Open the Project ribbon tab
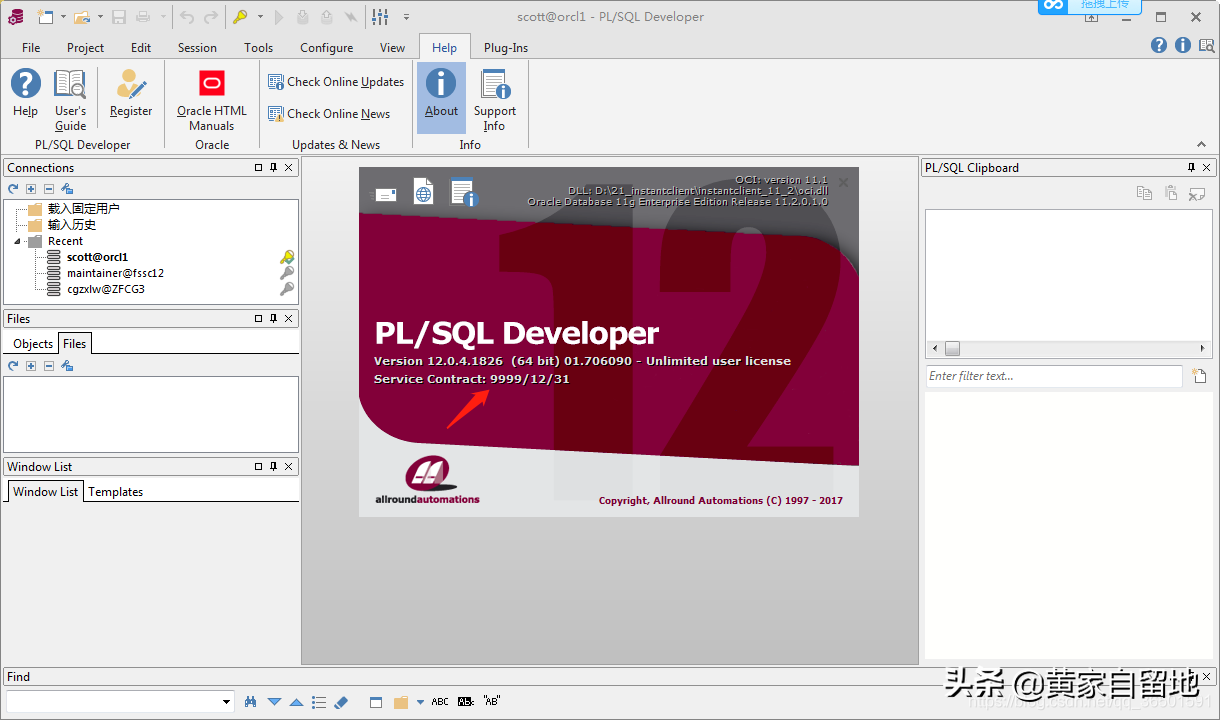Viewport: 1220px width, 720px height. point(85,47)
